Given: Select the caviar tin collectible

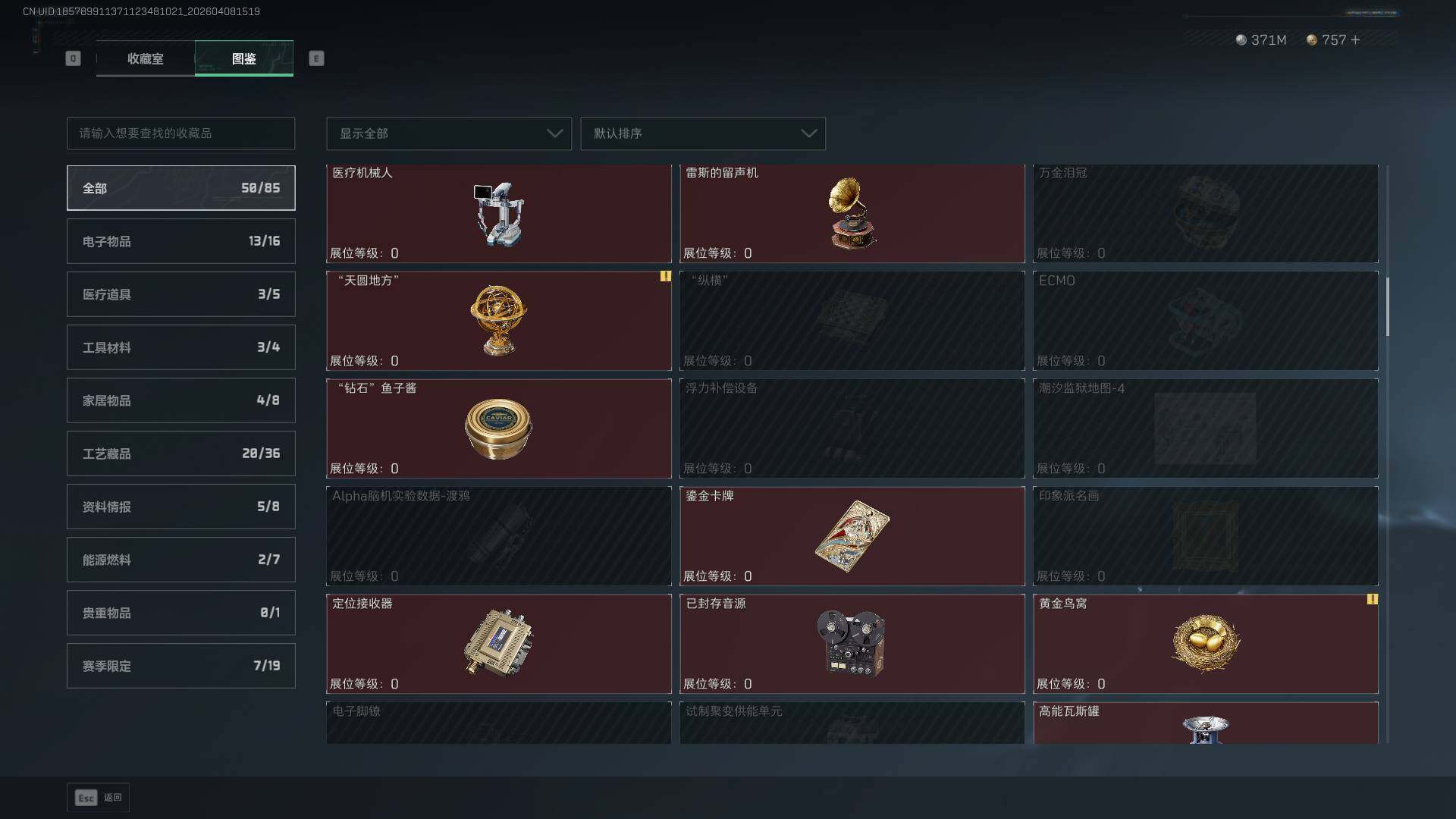Looking at the screenshot, I should coord(498,428).
